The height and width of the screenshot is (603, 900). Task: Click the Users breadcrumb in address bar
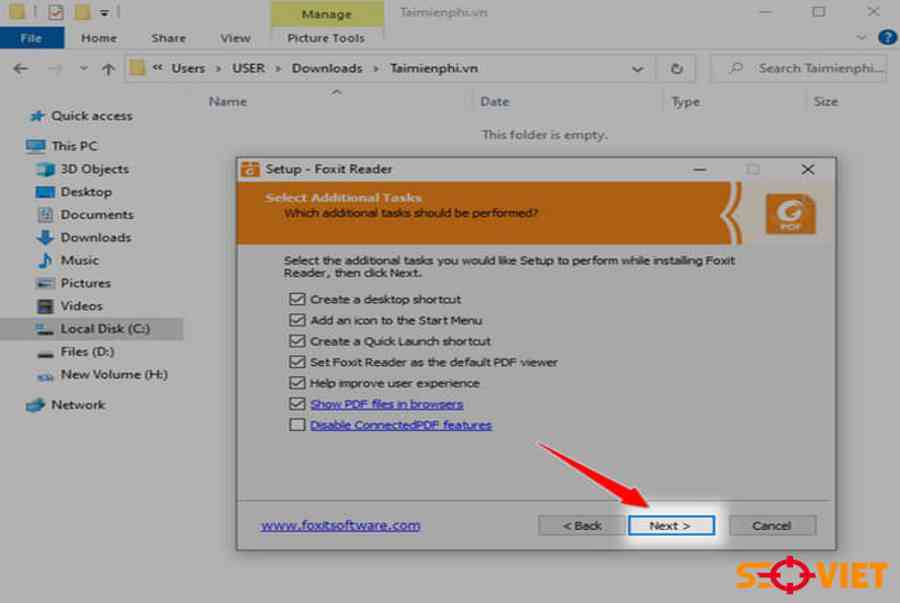pos(188,68)
